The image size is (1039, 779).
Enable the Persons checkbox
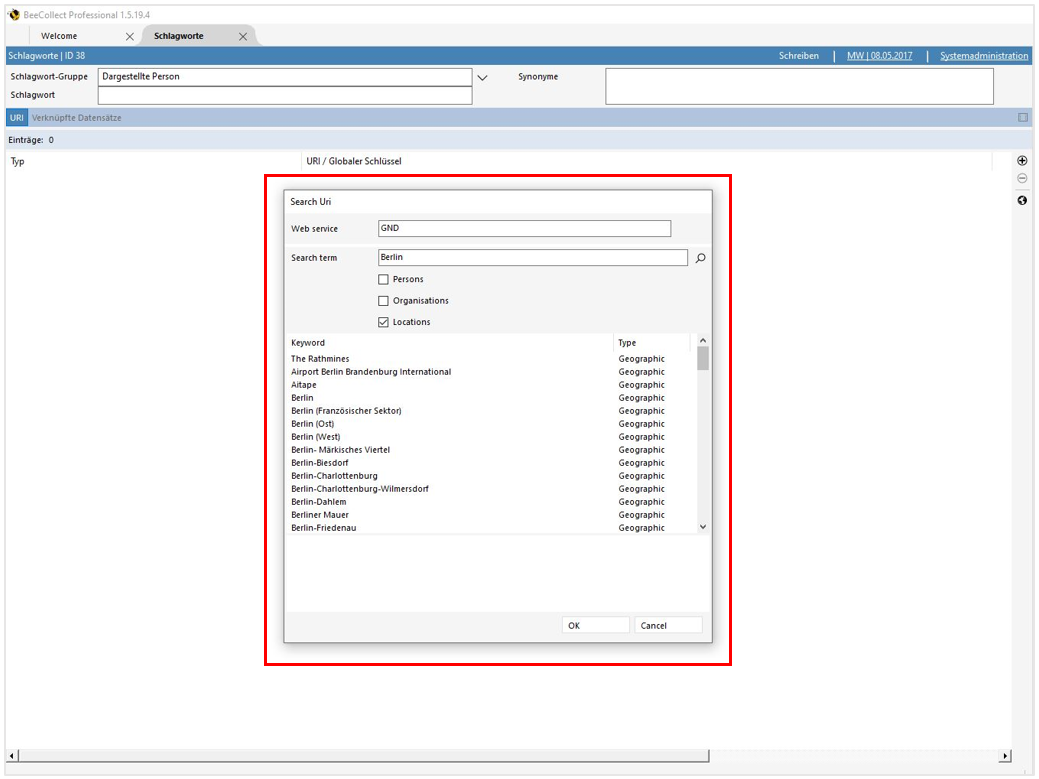click(383, 280)
